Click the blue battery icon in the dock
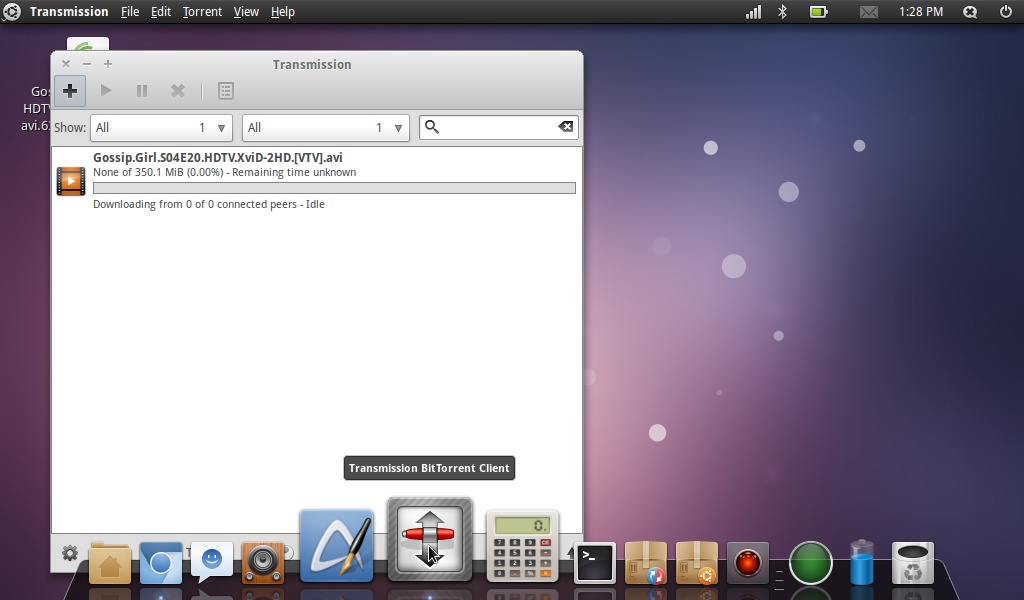Image resolution: width=1024 pixels, height=600 pixels. point(861,562)
